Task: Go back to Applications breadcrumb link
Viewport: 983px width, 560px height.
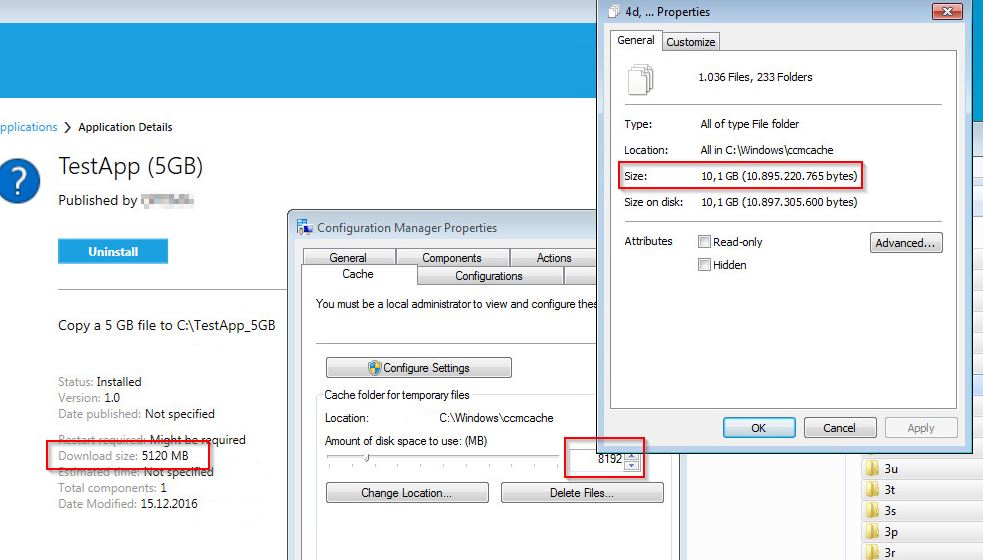Action: pyautogui.click(x=28, y=127)
